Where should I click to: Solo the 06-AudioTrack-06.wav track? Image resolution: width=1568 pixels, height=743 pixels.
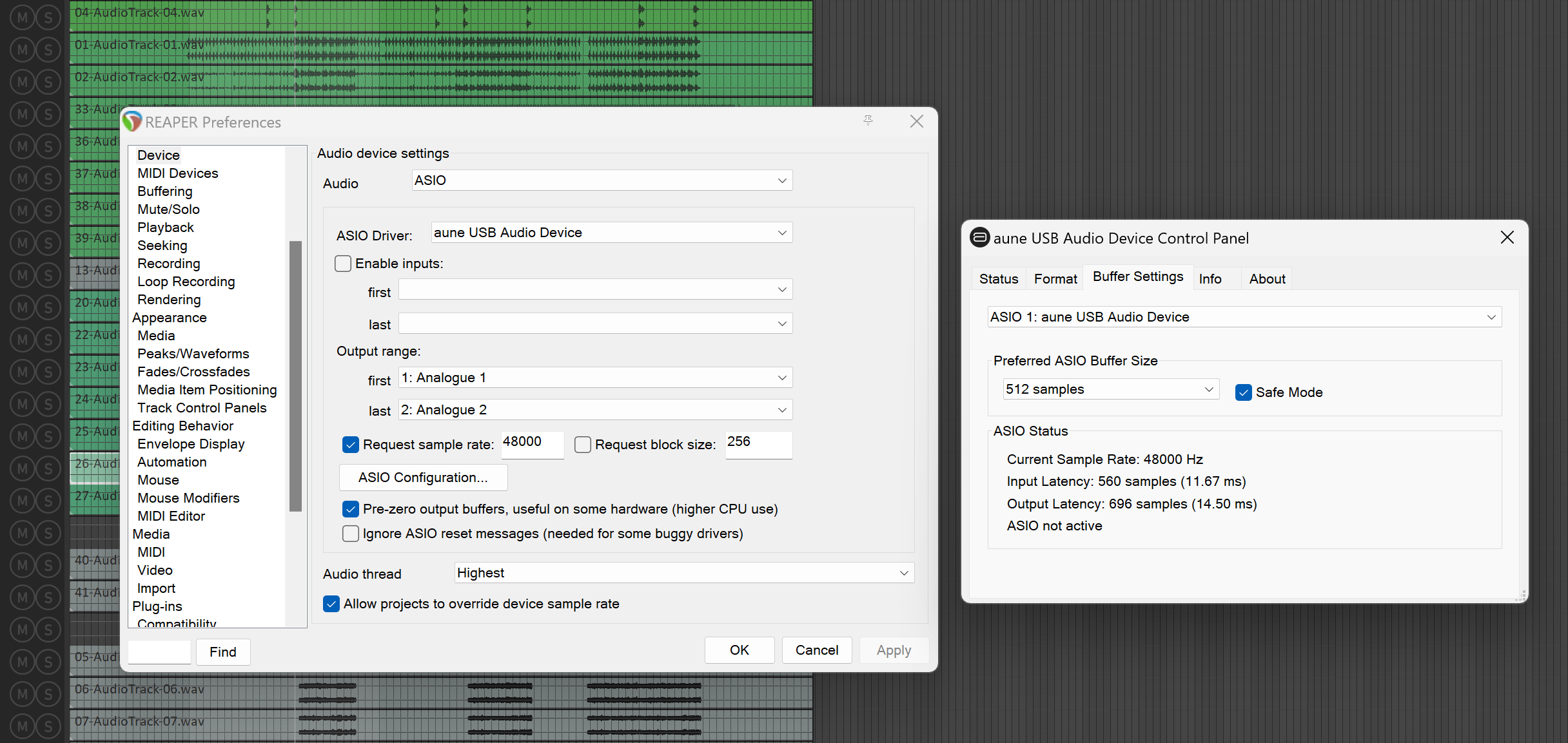pyautogui.click(x=48, y=694)
